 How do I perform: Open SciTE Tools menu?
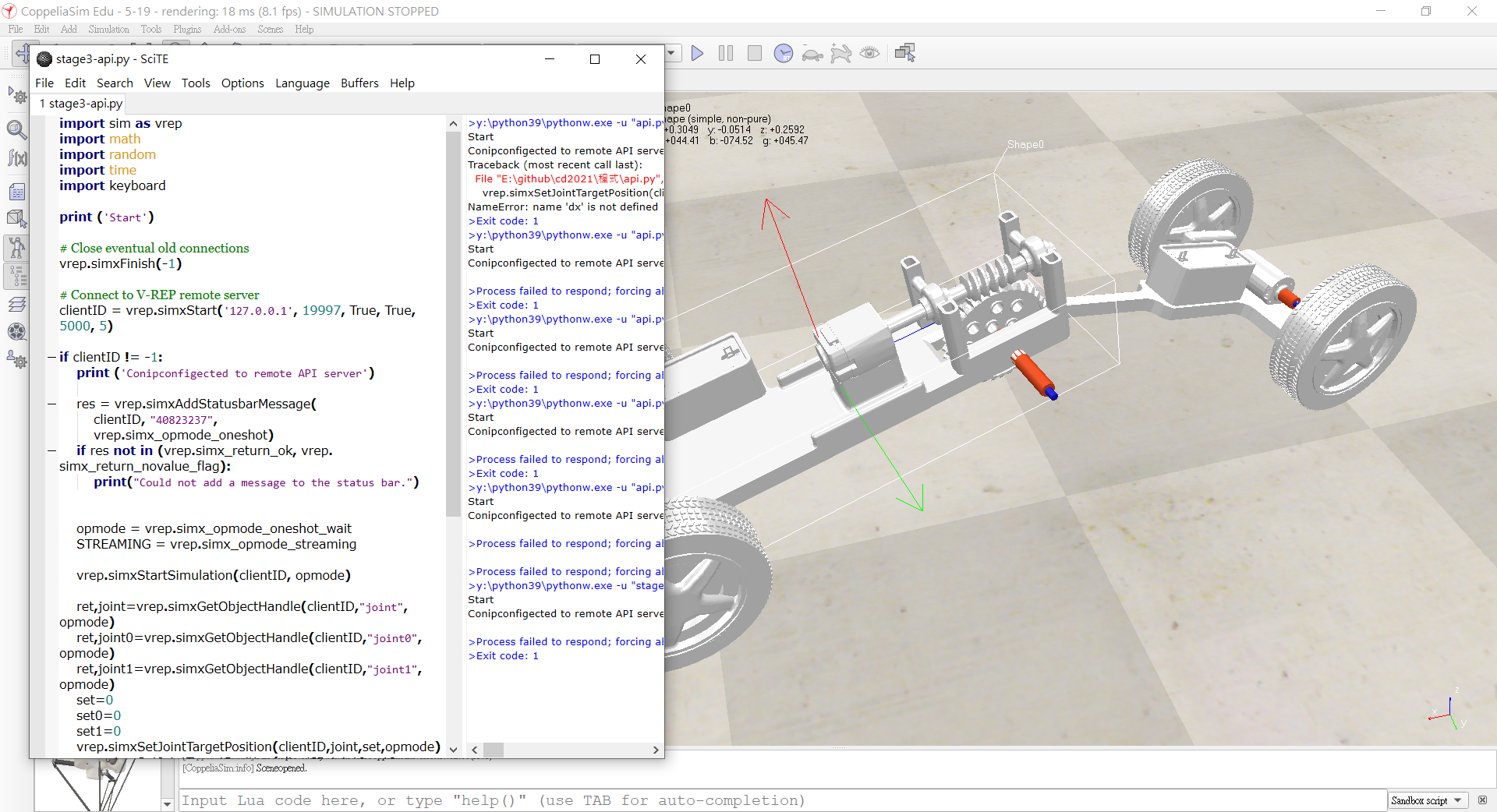point(196,83)
